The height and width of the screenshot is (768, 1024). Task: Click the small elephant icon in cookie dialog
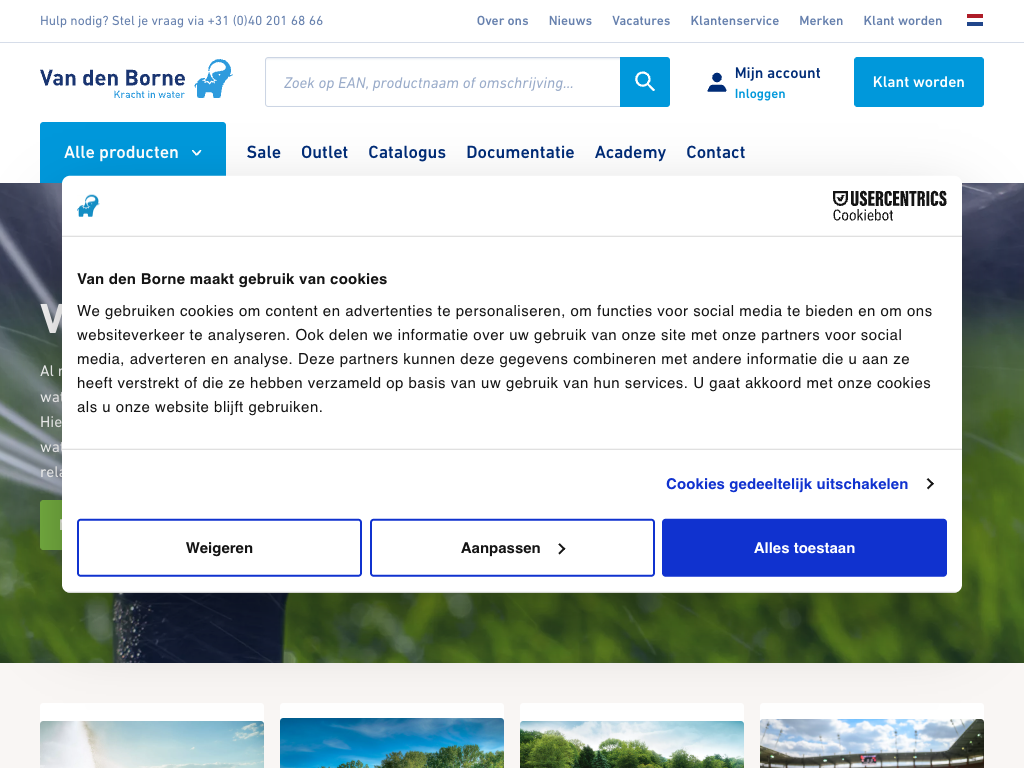88,206
